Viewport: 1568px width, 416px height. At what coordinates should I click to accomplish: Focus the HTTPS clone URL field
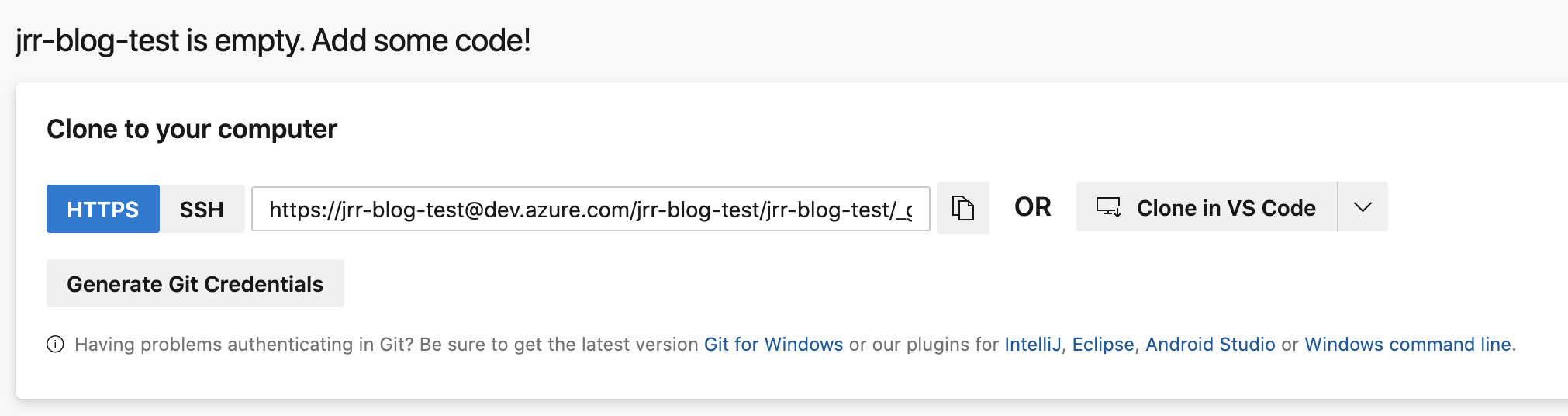point(590,209)
